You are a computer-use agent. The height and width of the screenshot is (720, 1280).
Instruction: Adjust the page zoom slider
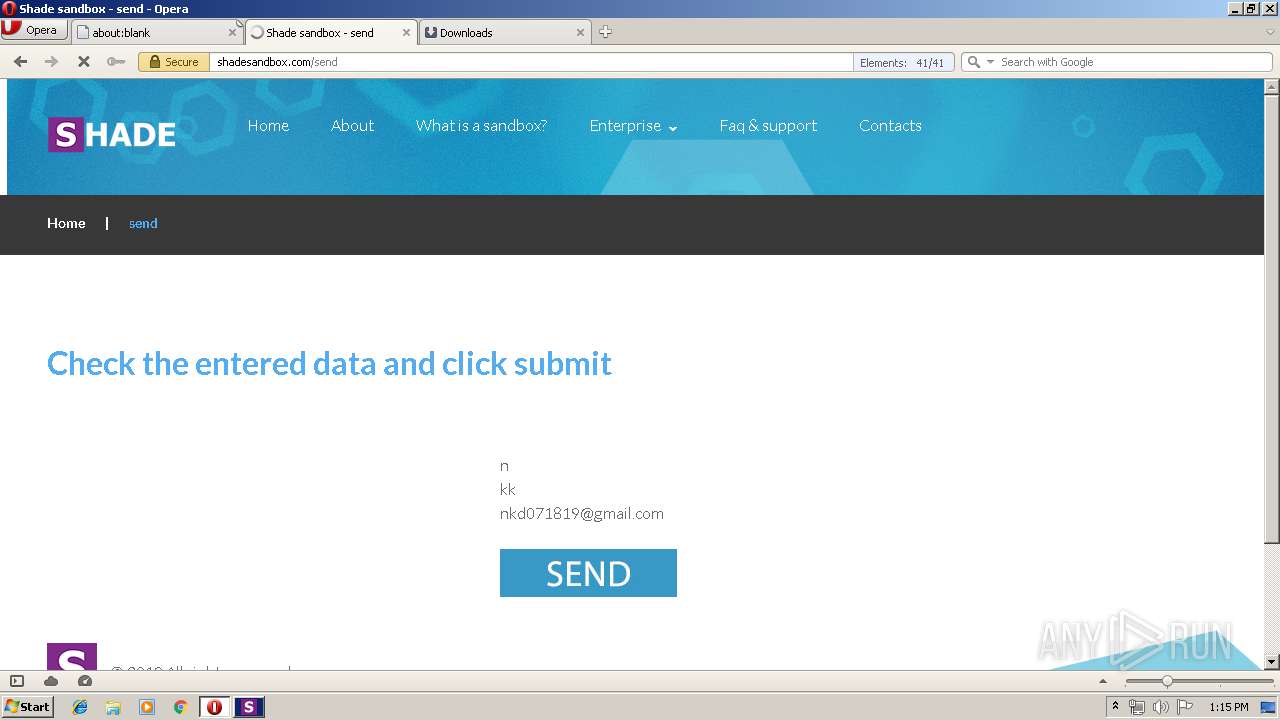[1167, 681]
